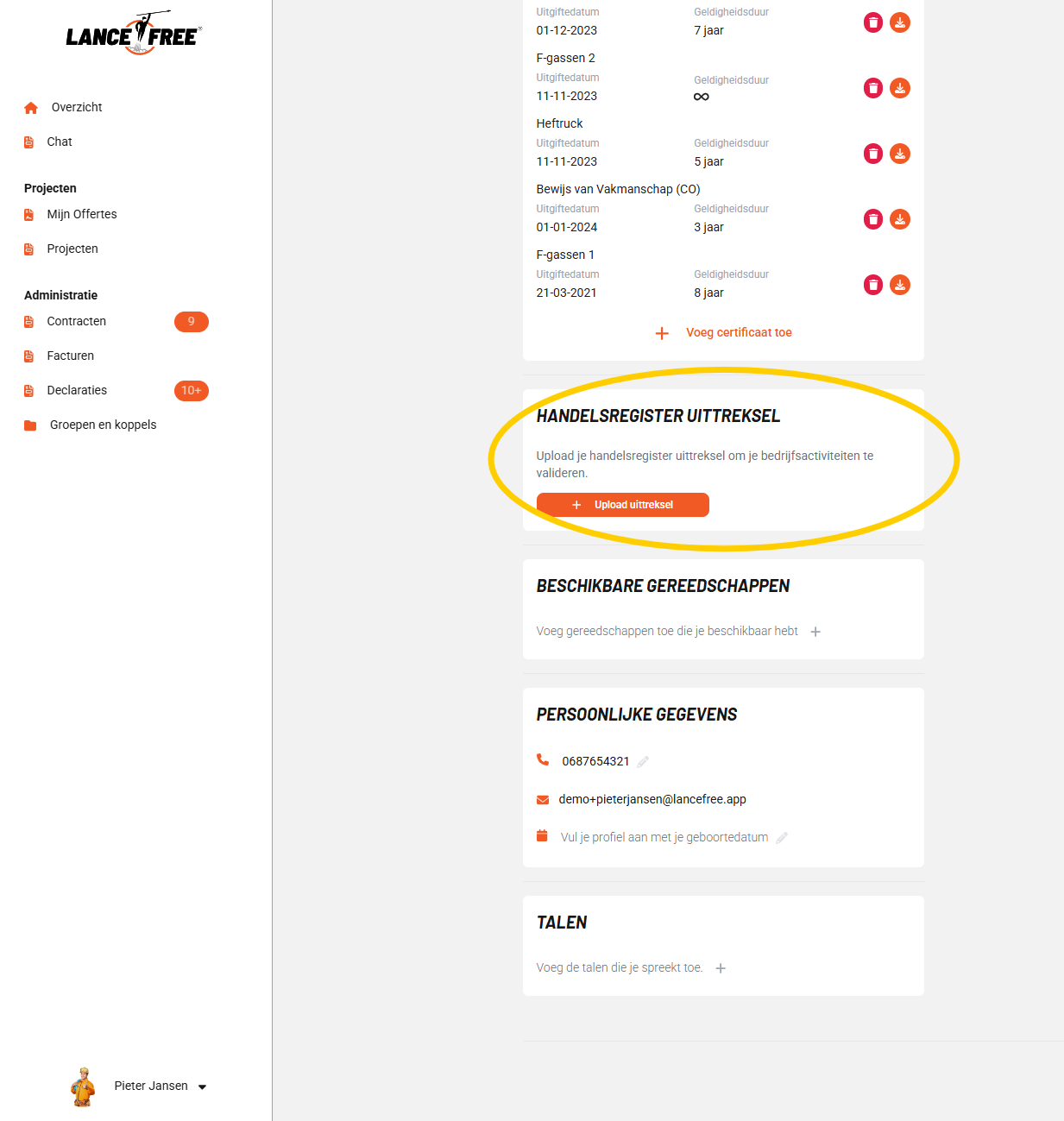This screenshot has height=1121, width=1064.
Task: Edit phone number with pencil icon
Action: pos(643,761)
